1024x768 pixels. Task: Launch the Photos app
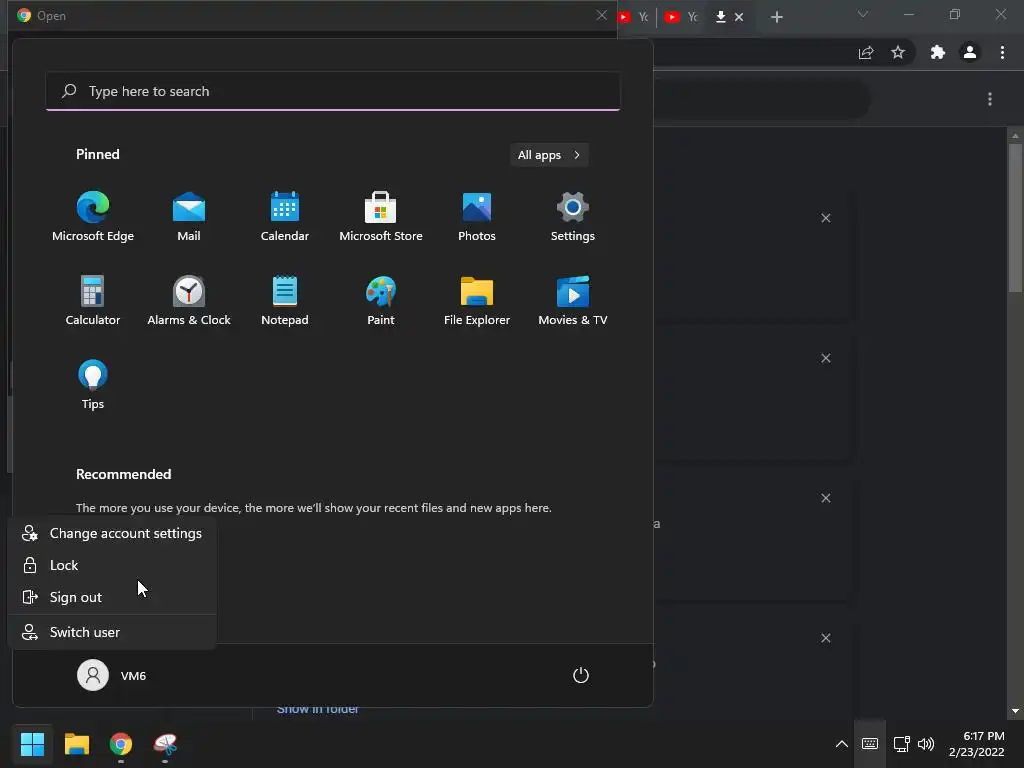(477, 217)
